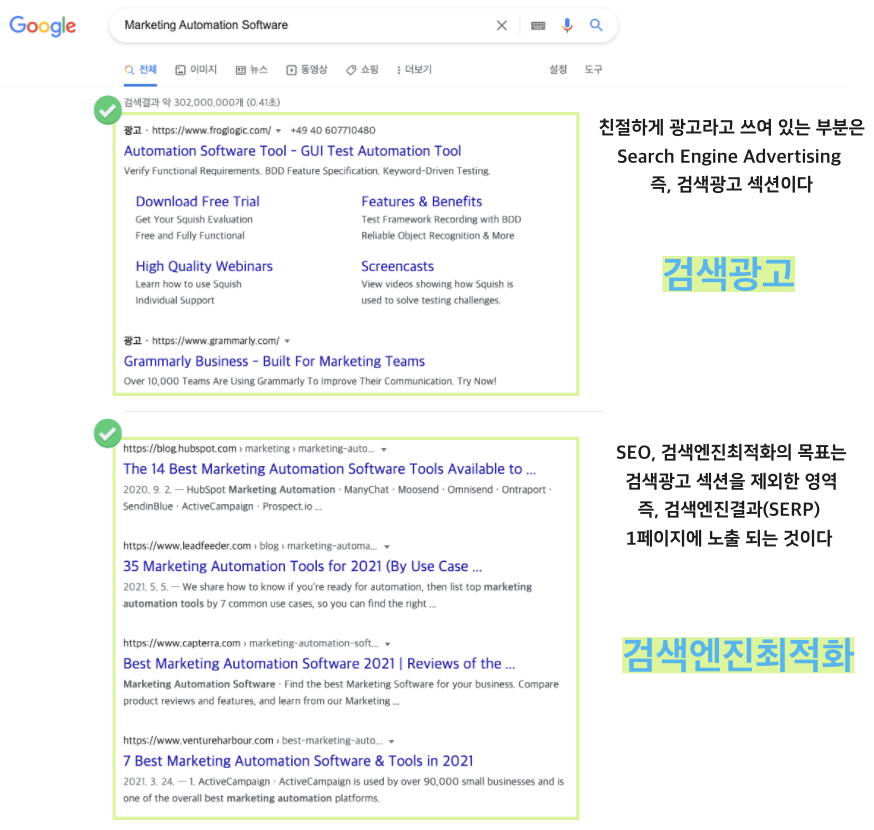Screen dimensions: 874x830
Task: Click 'Learn how to use Squish' description text
Action: (x=188, y=284)
